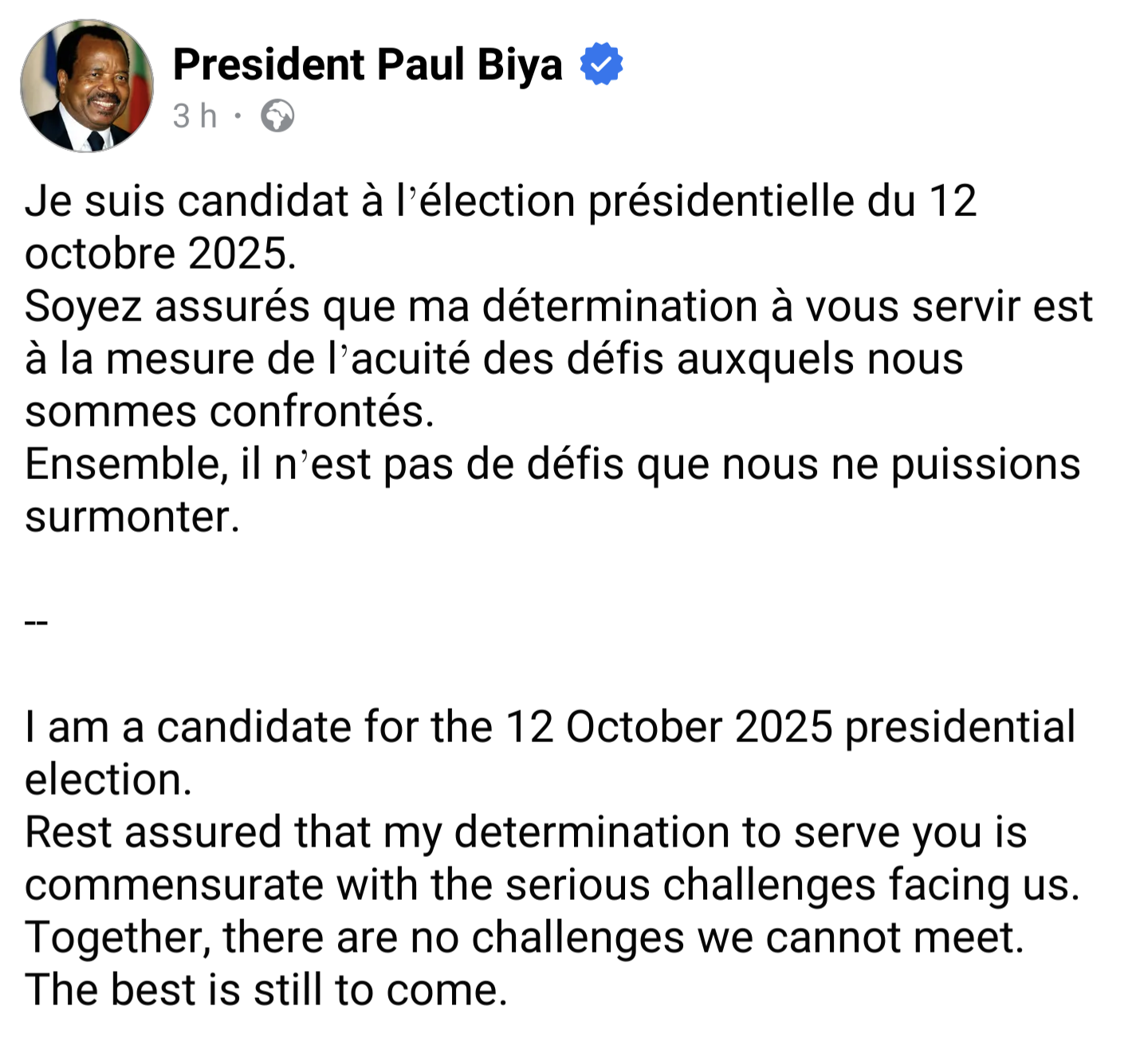Open the round profile picture thumbnail
This screenshot has width=1148, height=1049.
(87, 86)
